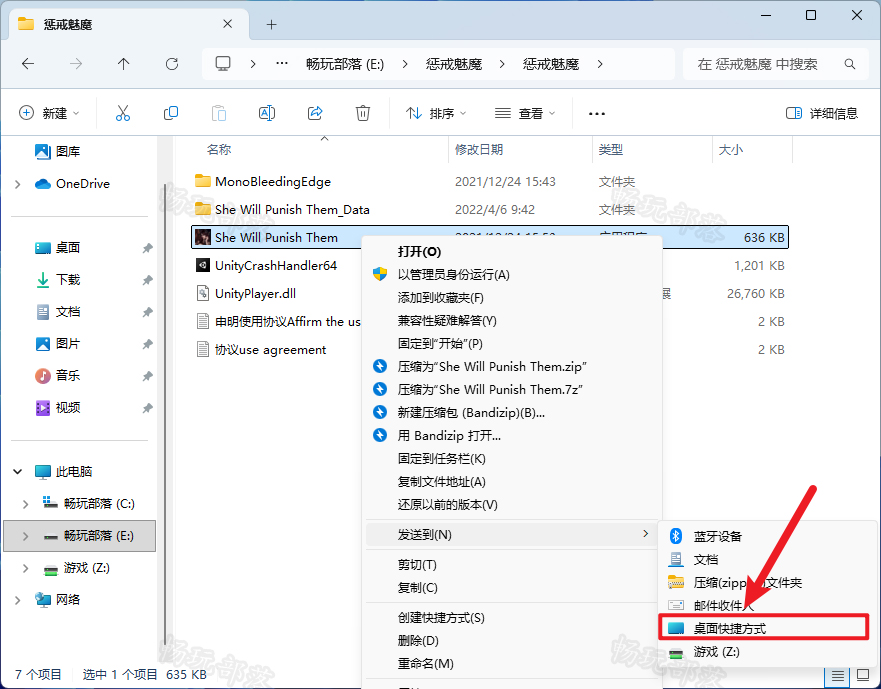Expand the 畅玩部落 (E:) drive node

coord(25,536)
